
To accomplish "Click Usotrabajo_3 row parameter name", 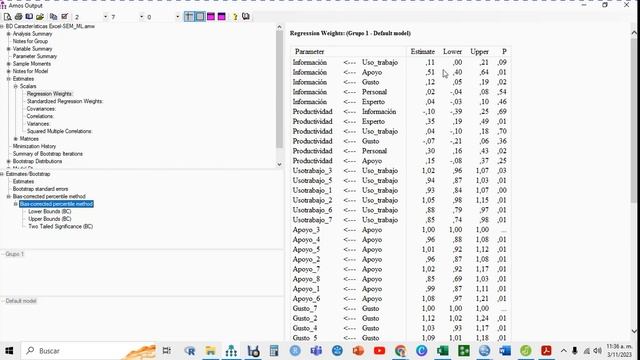I will coord(312,171).
